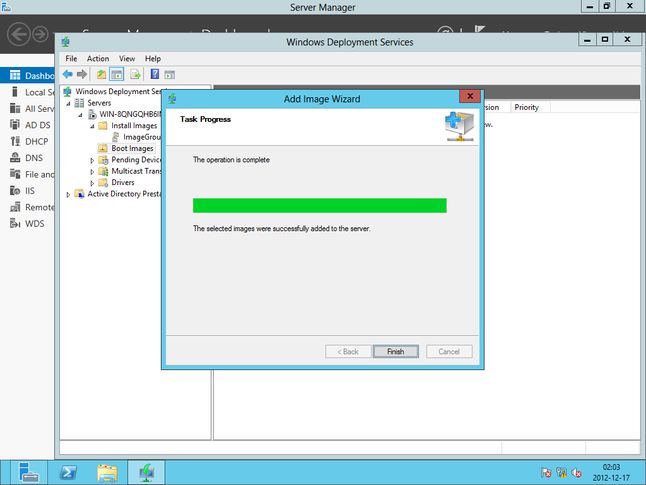The image size is (646, 485).
Task: Expand the Multicast Transmissions node
Action: [x=92, y=172]
